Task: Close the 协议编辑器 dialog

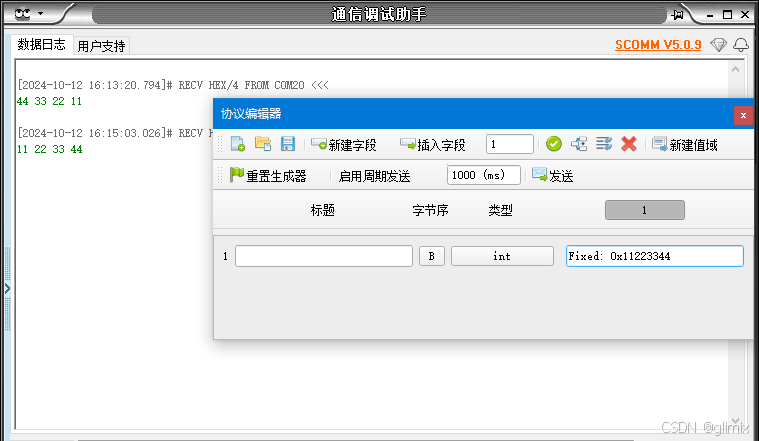Action: (x=743, y=115)
